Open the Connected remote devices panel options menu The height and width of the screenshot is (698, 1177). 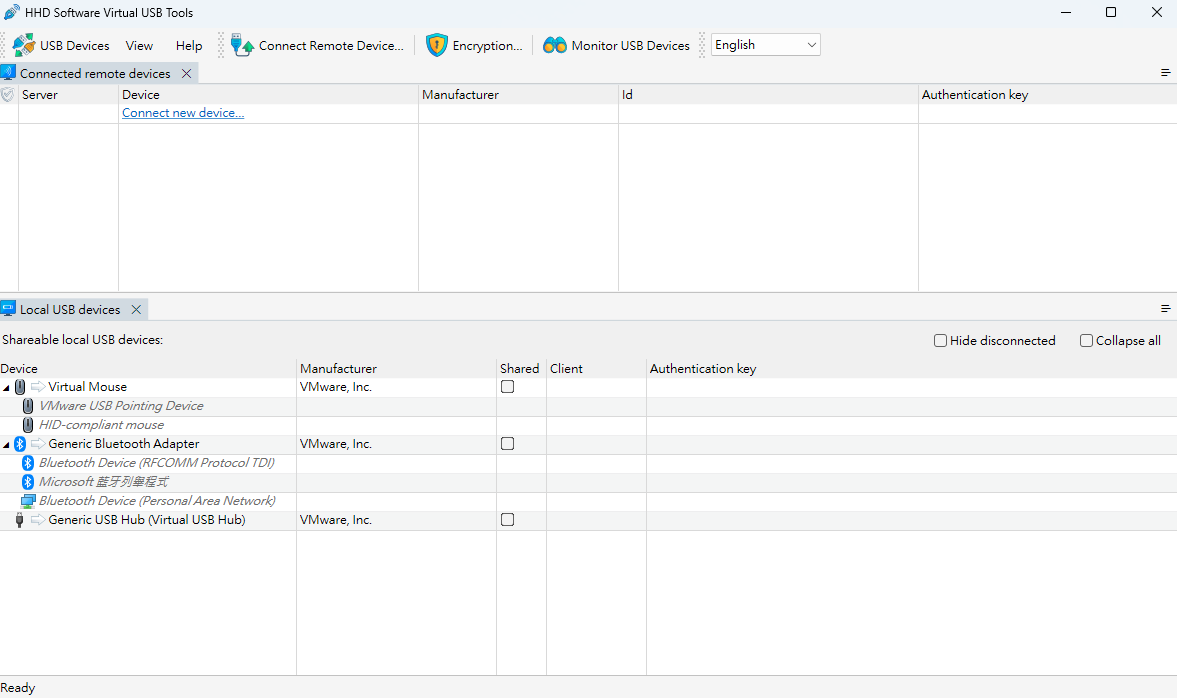[x=1165, y=73]
